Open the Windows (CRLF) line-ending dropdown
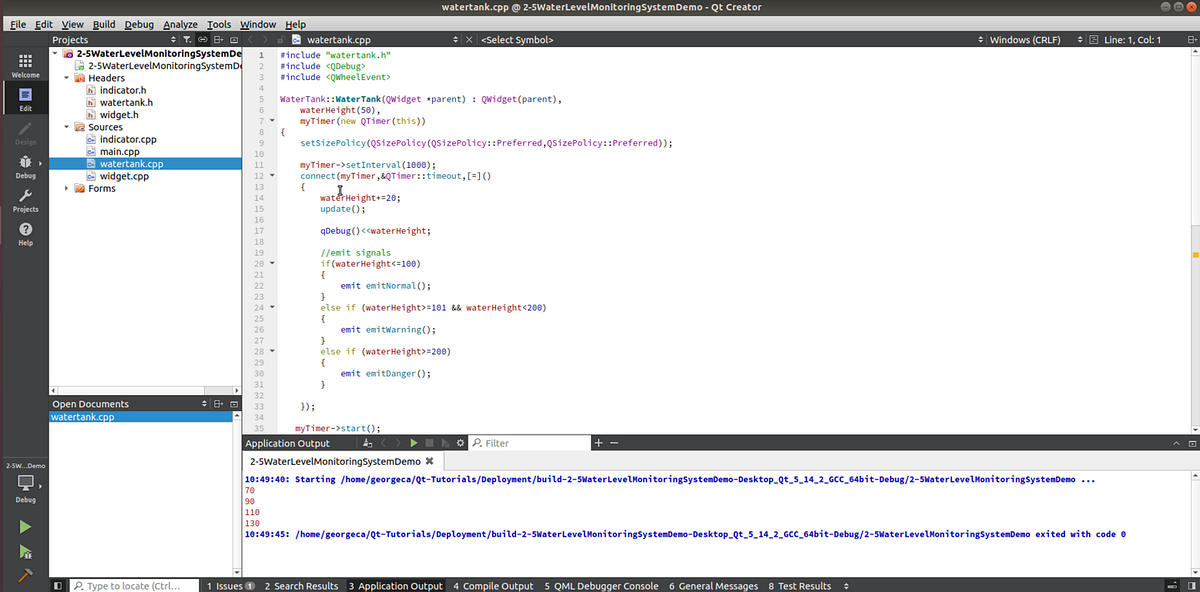The height and width of the screenshot is (592, 1200). pyautogui.click(x=1040, y=39)
